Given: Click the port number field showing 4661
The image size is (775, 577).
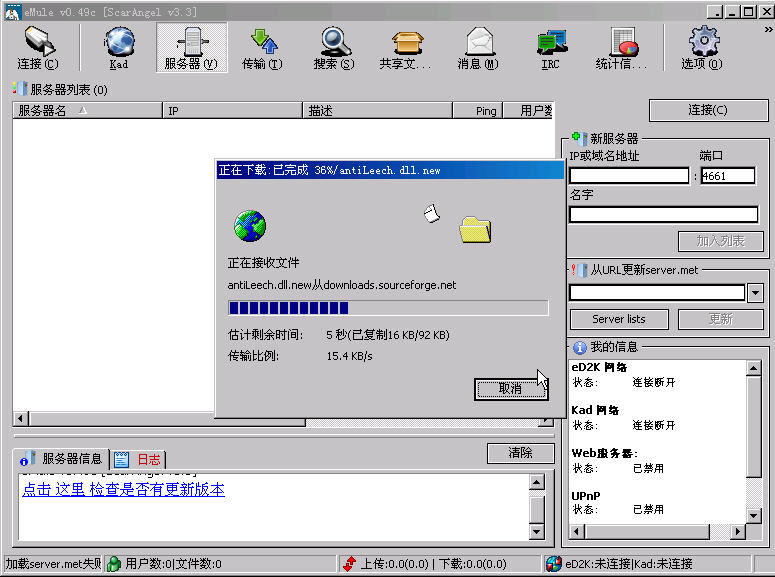Looking at the screenshot, I should pos(728,176).
